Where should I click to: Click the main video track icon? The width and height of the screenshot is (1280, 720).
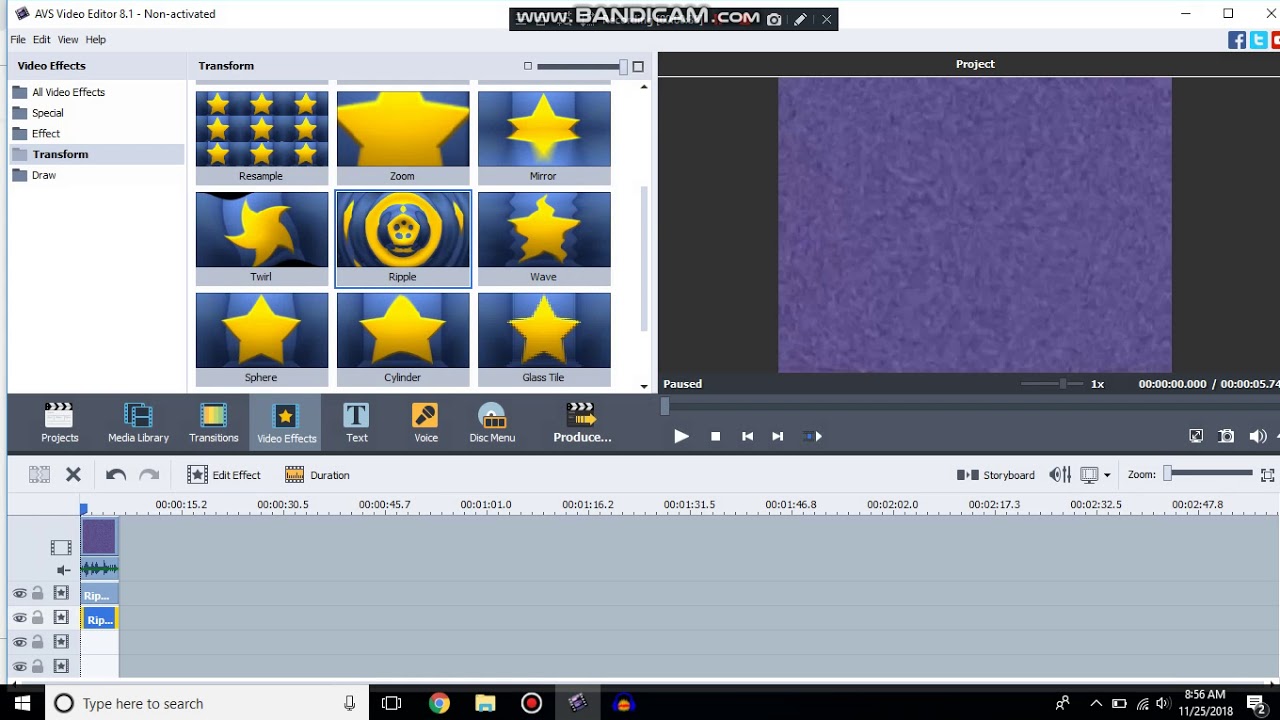(x=61, y=547)
